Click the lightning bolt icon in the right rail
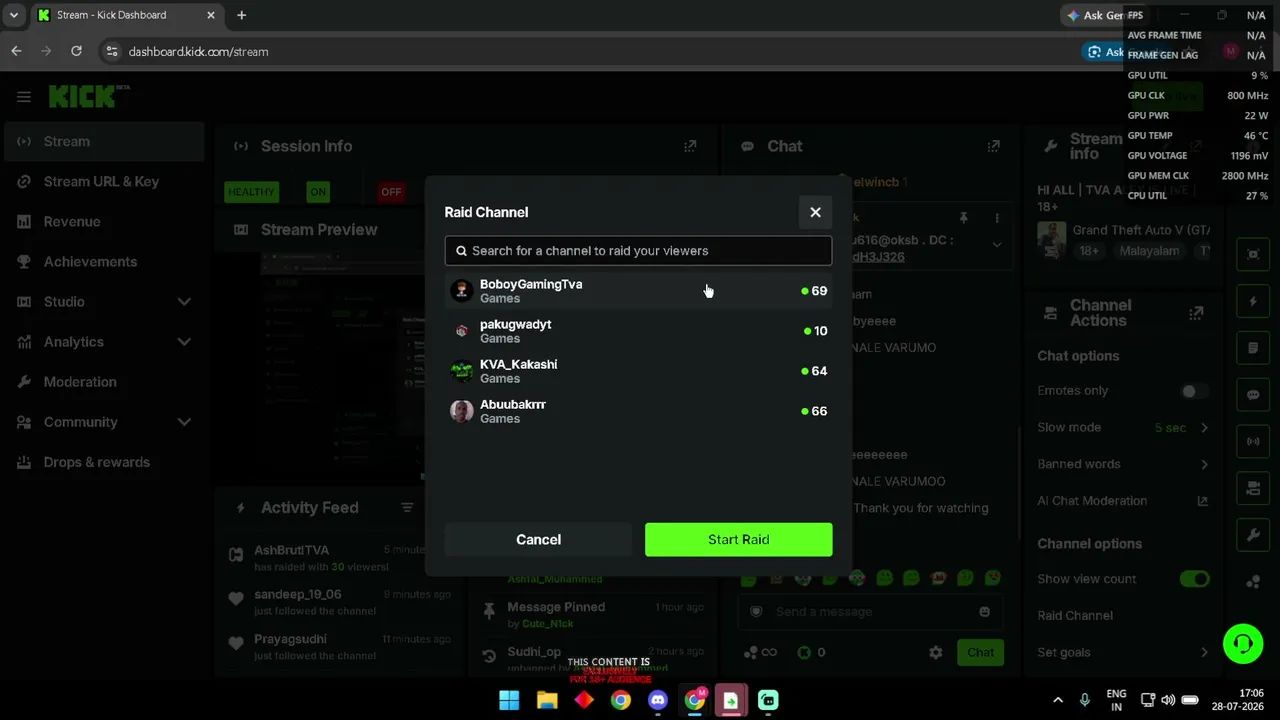This screenshot has width=1280, height=720. (1253, 301)
